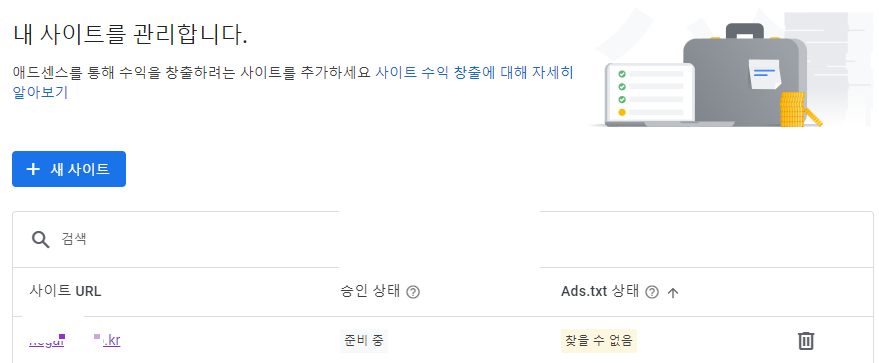
Task: Click the 새 사이트 button
Action: click(x=69, y=169)
